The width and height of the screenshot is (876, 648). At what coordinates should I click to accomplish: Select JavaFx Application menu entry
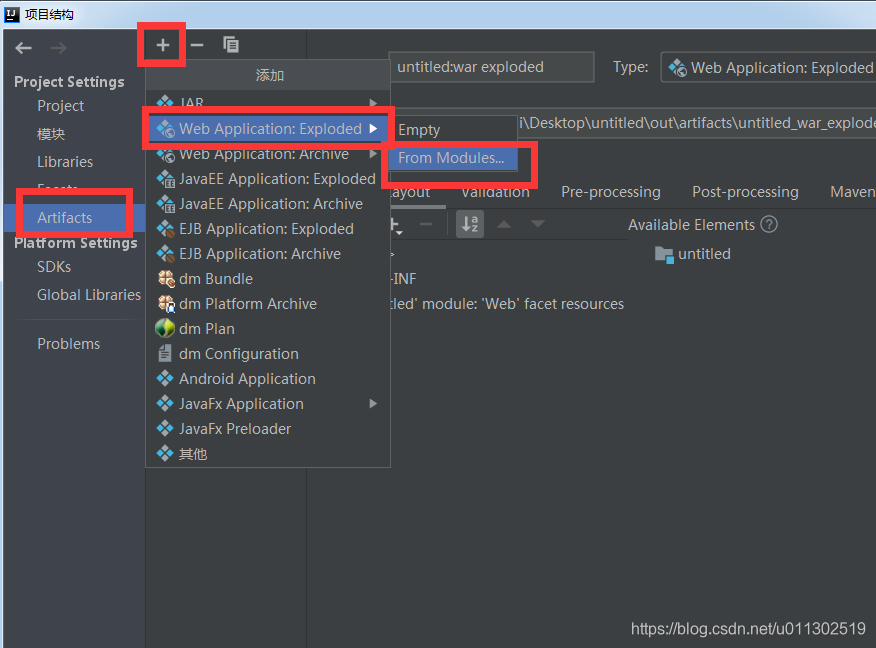click(268, 403)
